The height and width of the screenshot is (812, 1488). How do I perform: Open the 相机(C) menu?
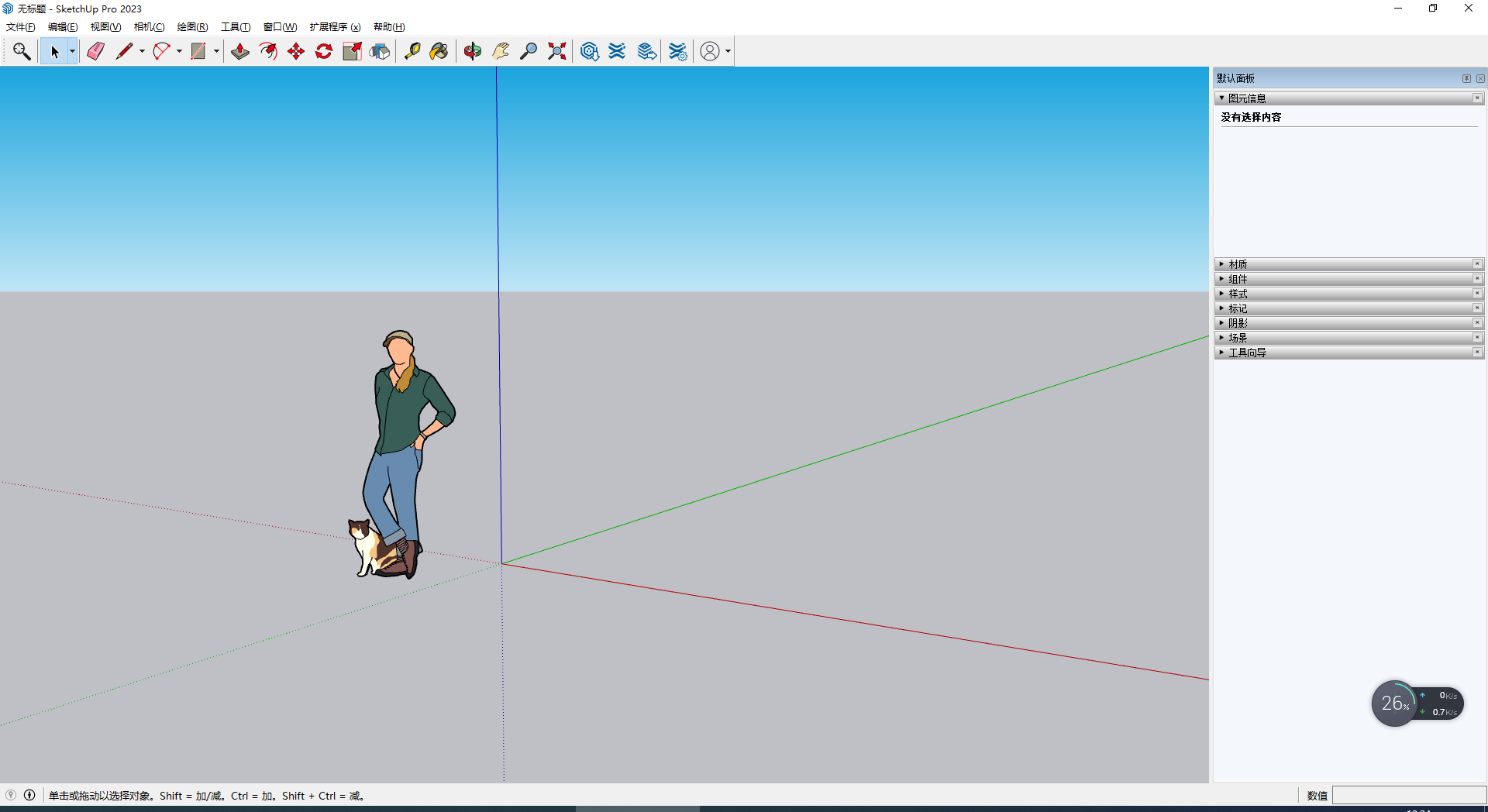coord(149,27)
